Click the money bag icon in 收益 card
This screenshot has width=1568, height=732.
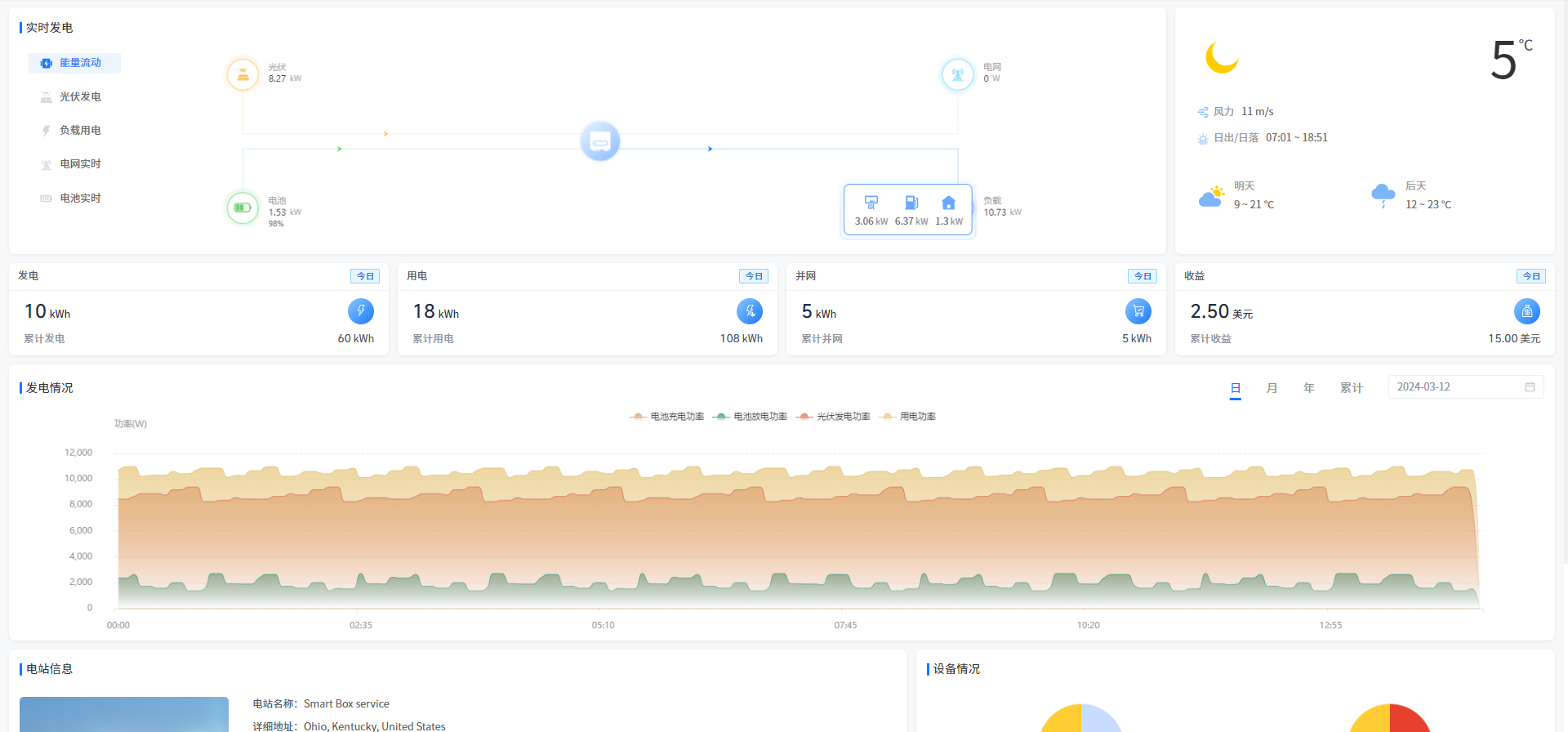pyautogui.click(x=1526, y=311)
